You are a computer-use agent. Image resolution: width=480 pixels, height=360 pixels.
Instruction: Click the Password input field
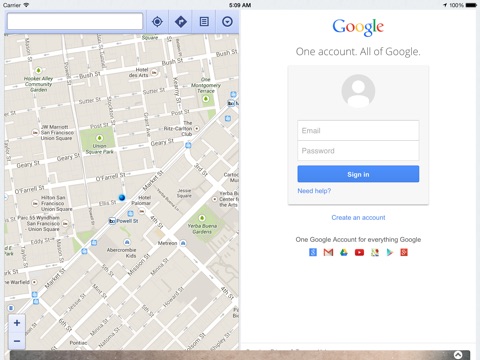pyautogui.click(x=358, y=151)
